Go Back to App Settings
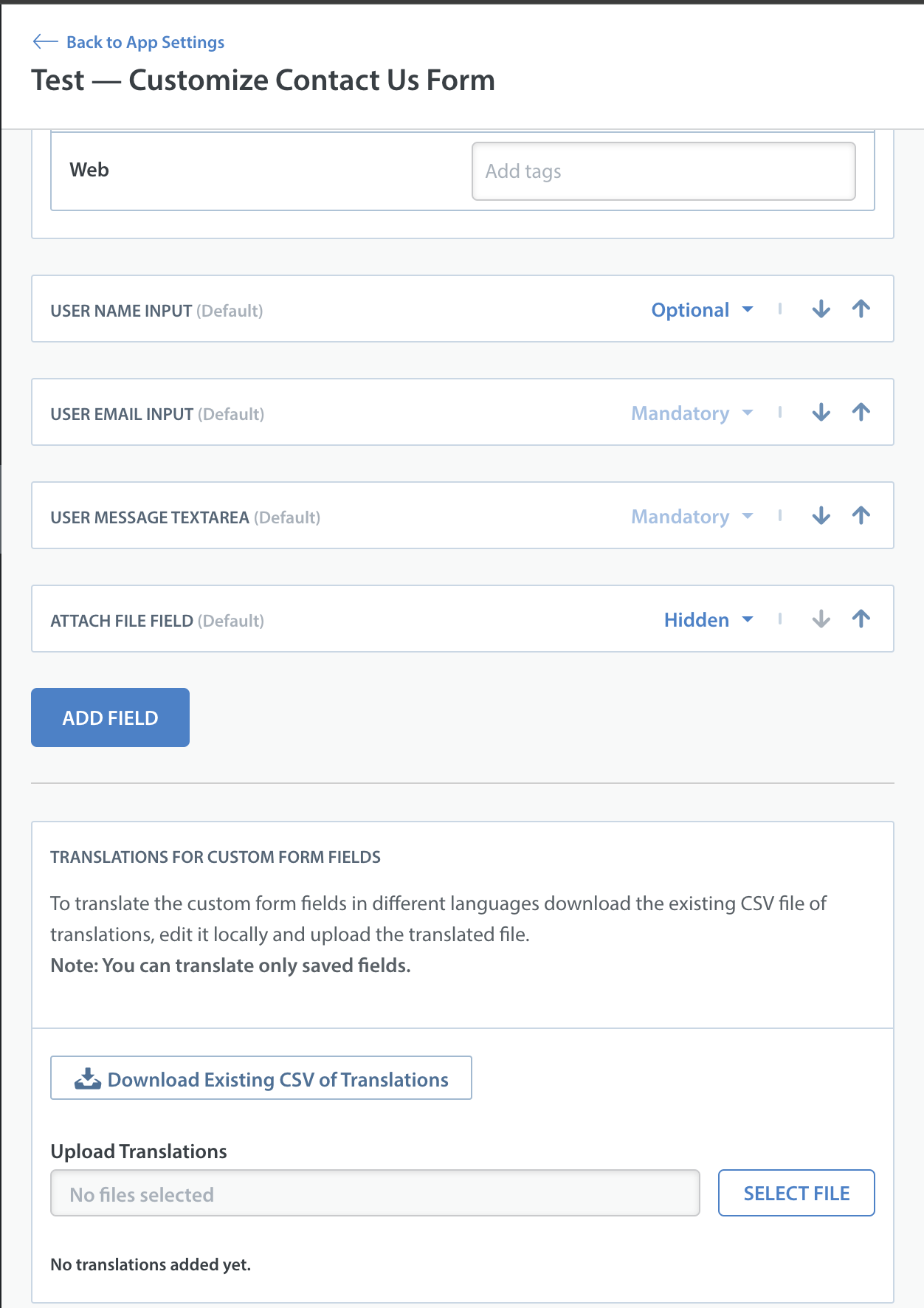The width and height of the screenshot is (924, 1308). (x=145, y=42)
